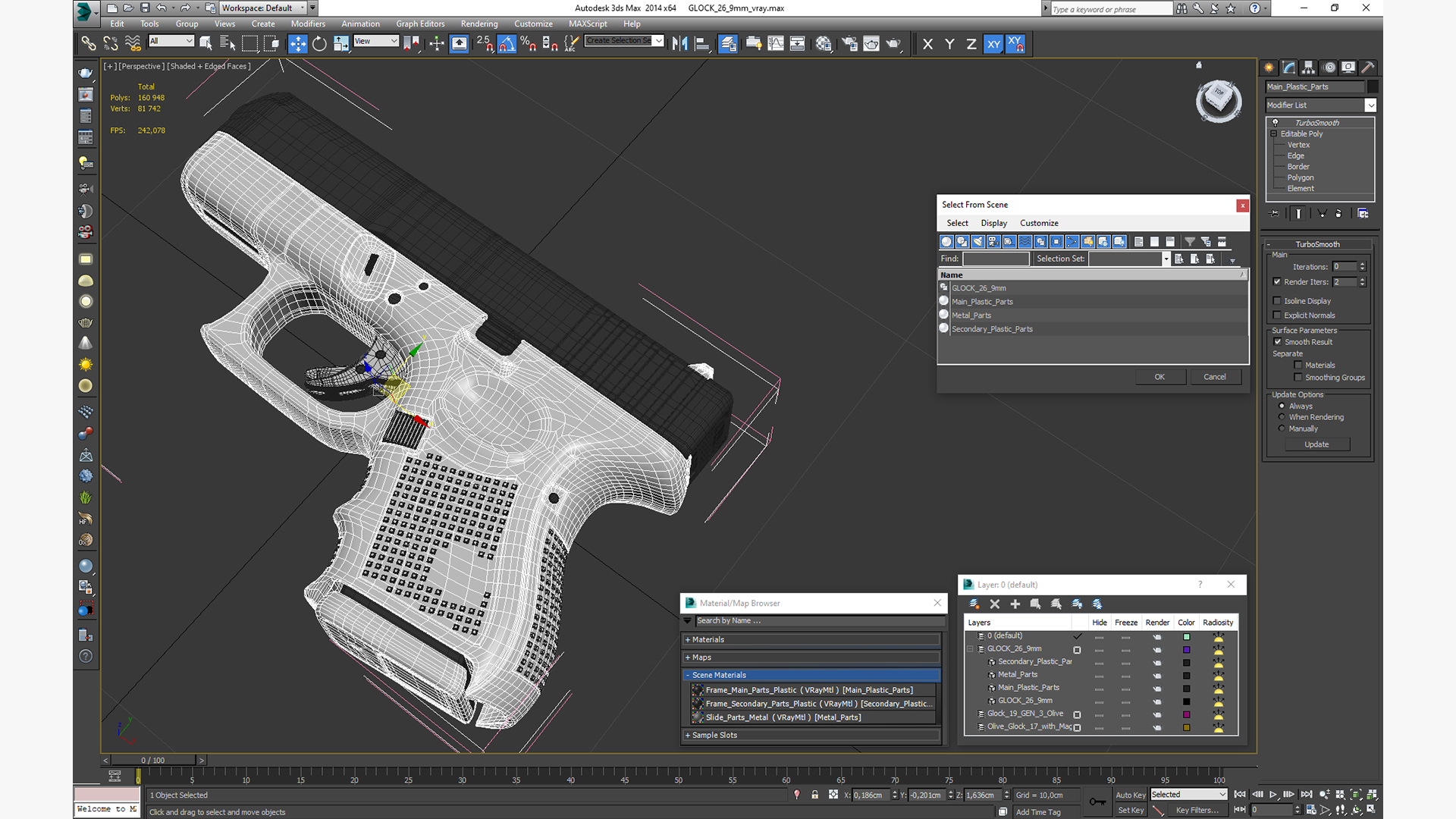Open the Utilities command panel tab
1456x819 pixels.
click(x=1368, y=67)
